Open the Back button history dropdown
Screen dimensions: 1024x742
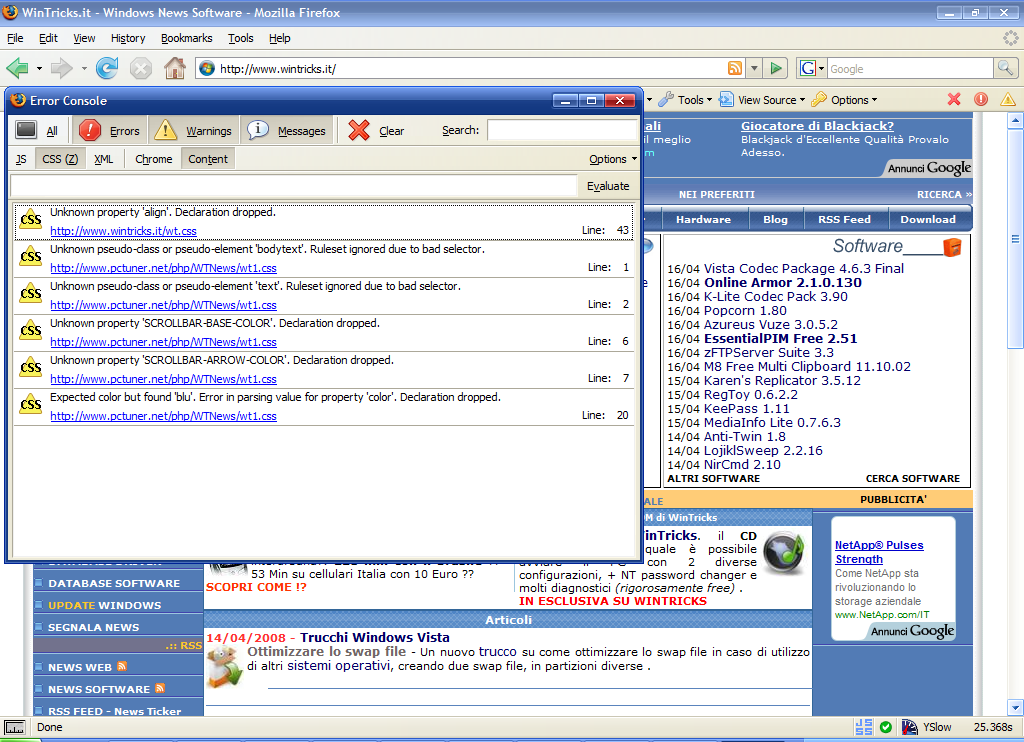point(39,68)
